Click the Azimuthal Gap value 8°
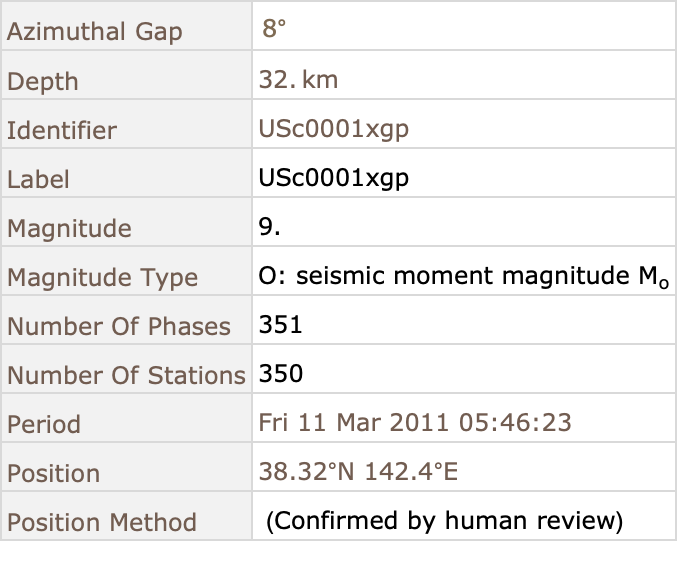 pos(274,29)
